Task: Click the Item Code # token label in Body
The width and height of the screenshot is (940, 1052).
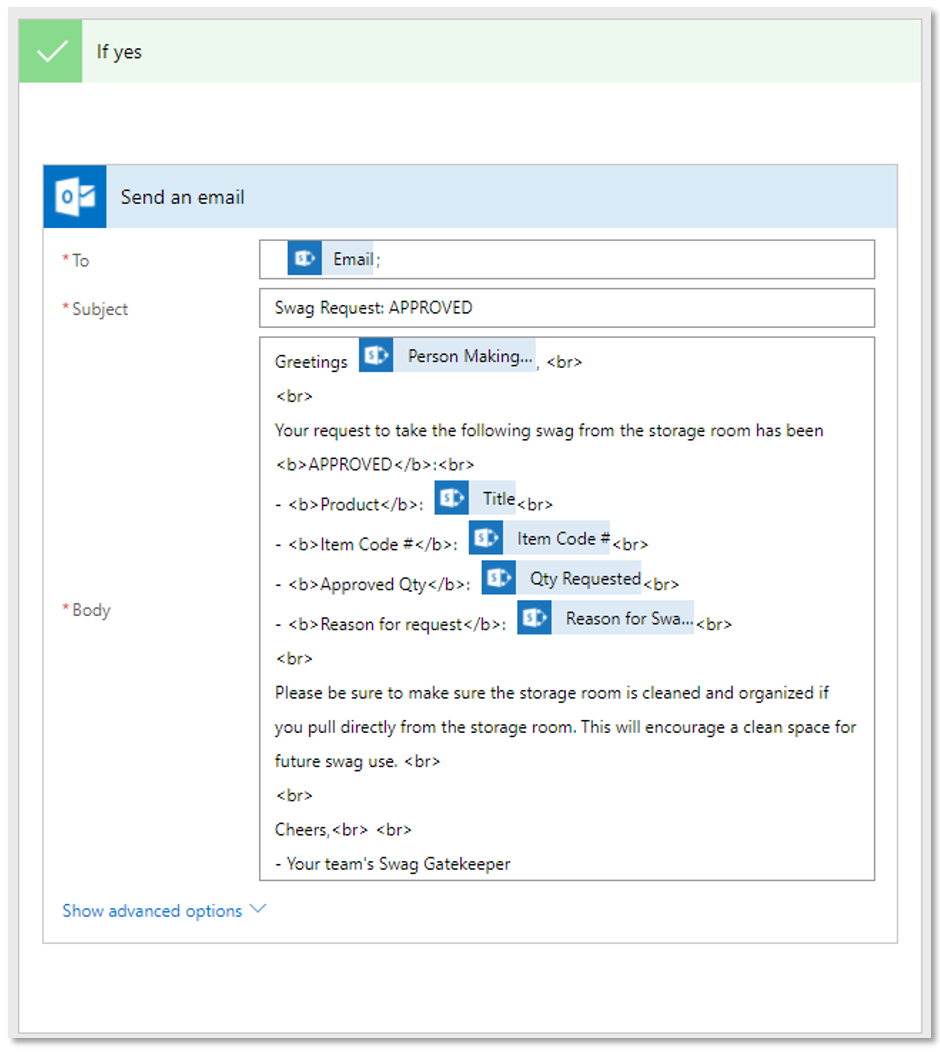Action: (563, 538)
